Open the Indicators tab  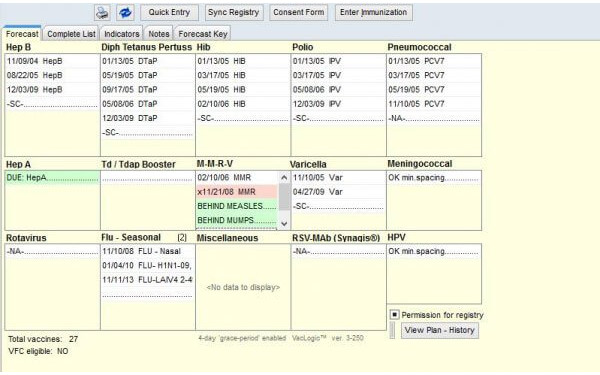pos(122,34)
